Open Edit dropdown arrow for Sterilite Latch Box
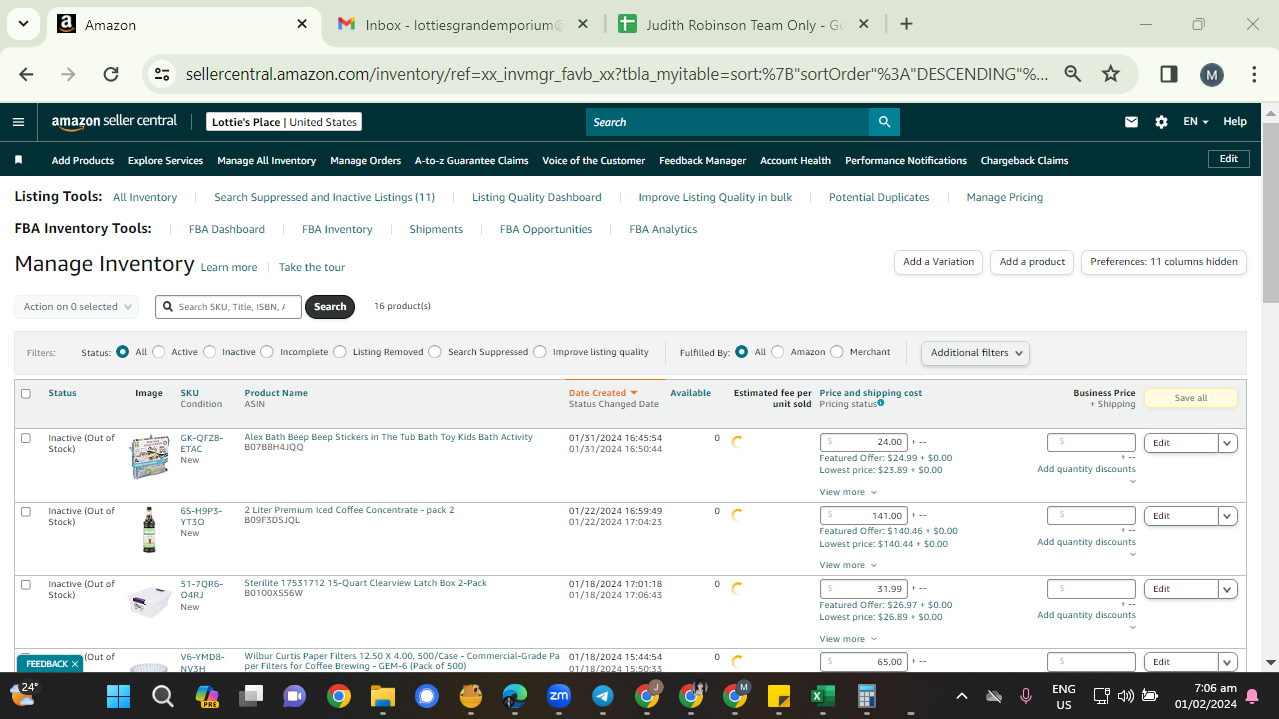1279x719 pixels. coord(1228,589)
